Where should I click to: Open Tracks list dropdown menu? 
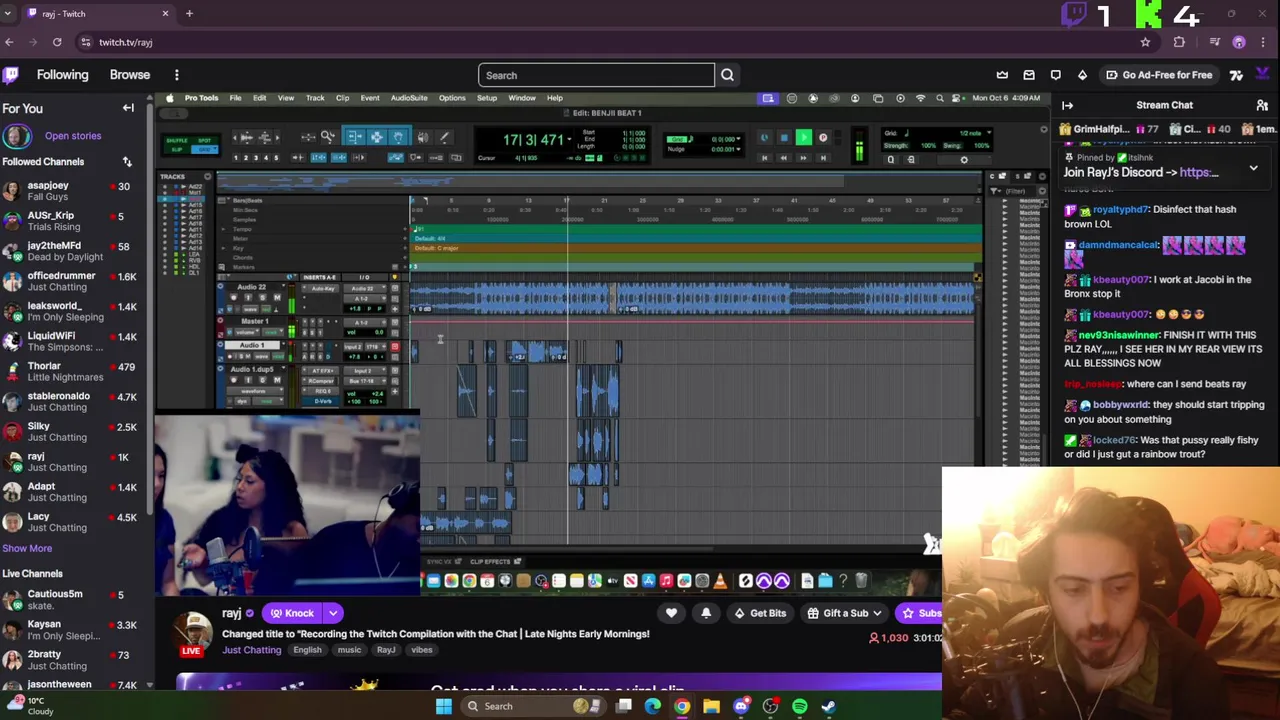208,177
